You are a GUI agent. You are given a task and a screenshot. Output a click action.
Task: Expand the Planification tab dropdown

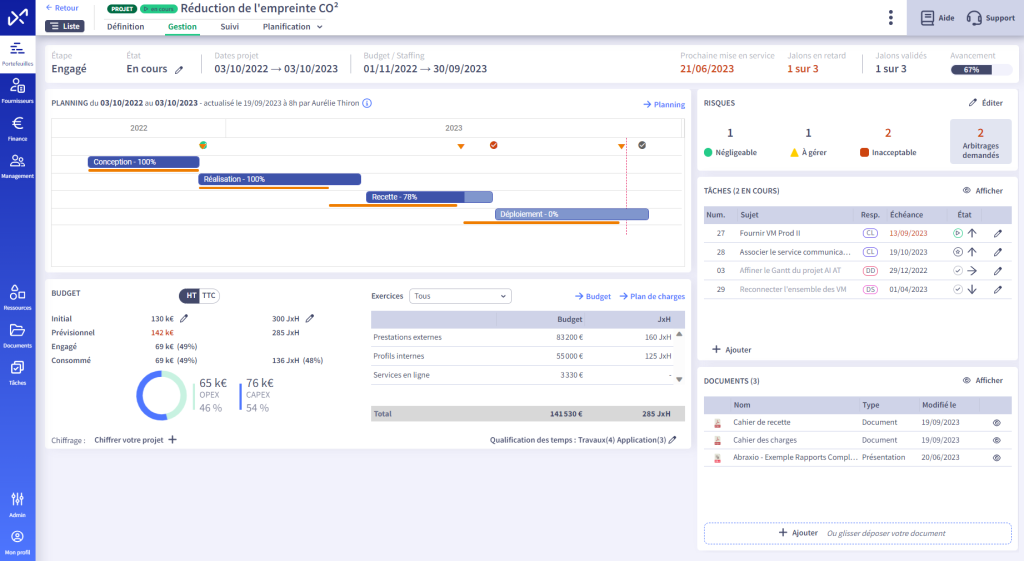(292, 27)
